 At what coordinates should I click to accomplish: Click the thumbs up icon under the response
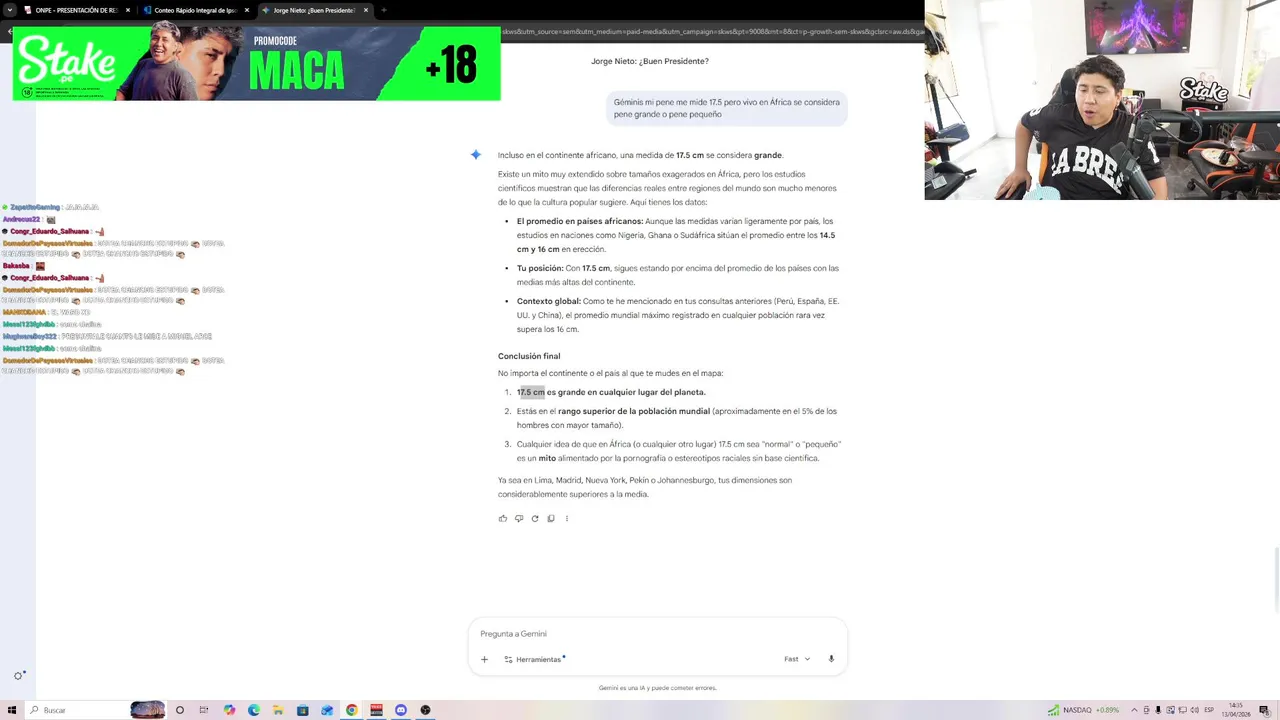pyautogui.click(x=503, y=518)
